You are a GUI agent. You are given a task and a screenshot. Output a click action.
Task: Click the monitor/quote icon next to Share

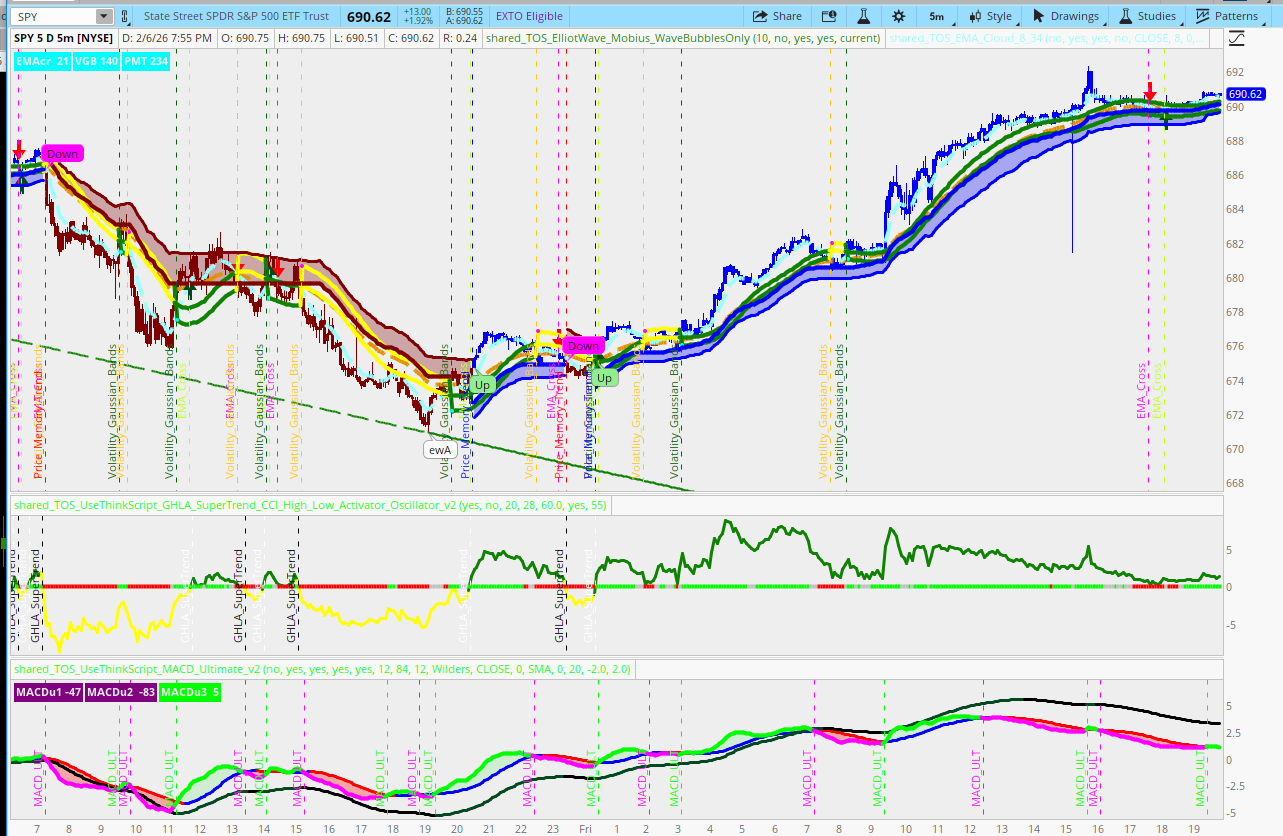(x=828, y=16)
